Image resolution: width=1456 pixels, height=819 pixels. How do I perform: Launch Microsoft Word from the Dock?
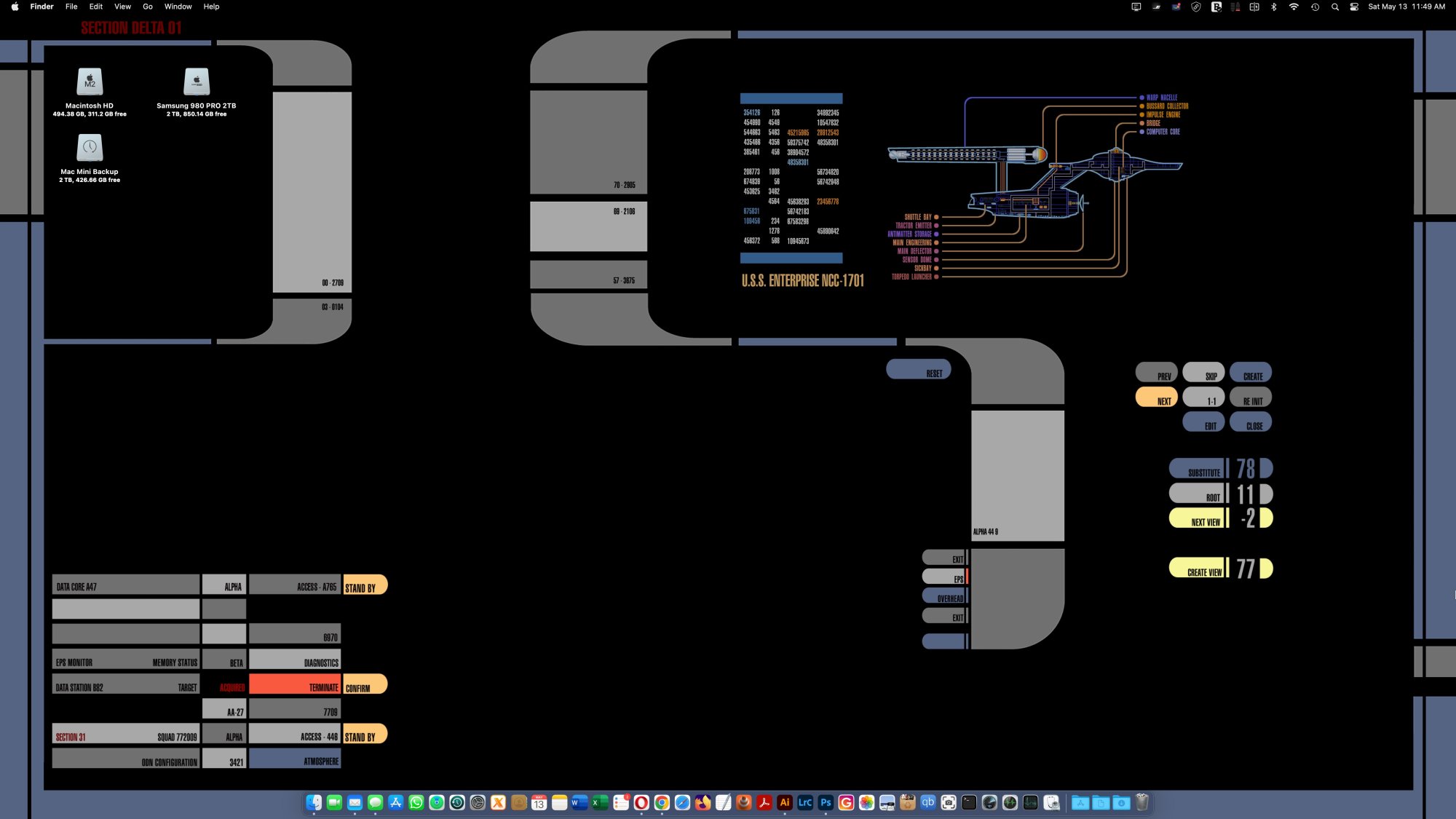point(579,802)
